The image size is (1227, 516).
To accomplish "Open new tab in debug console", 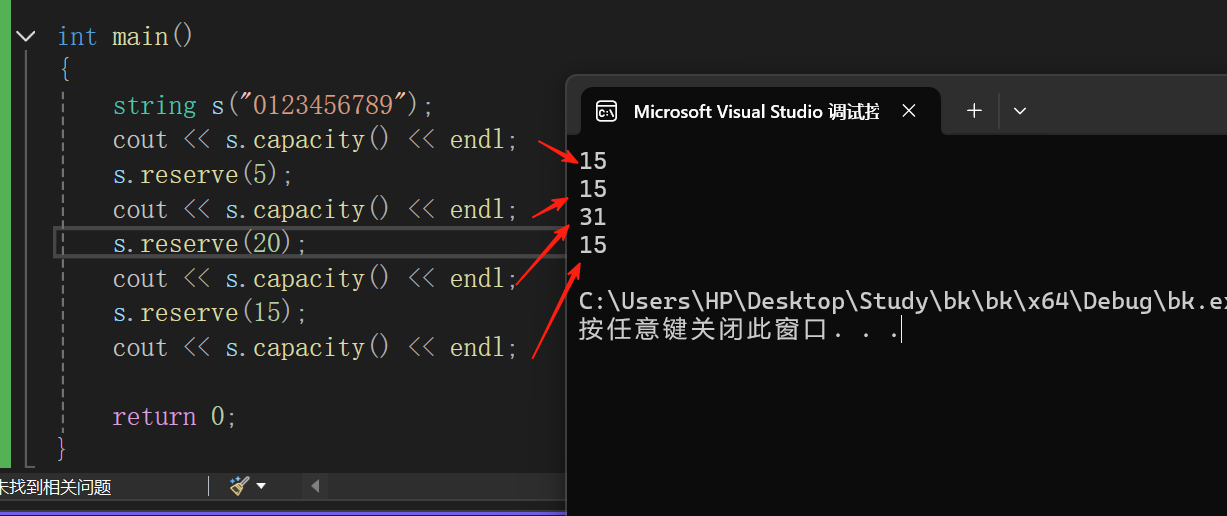I will (x=974, y=111).
